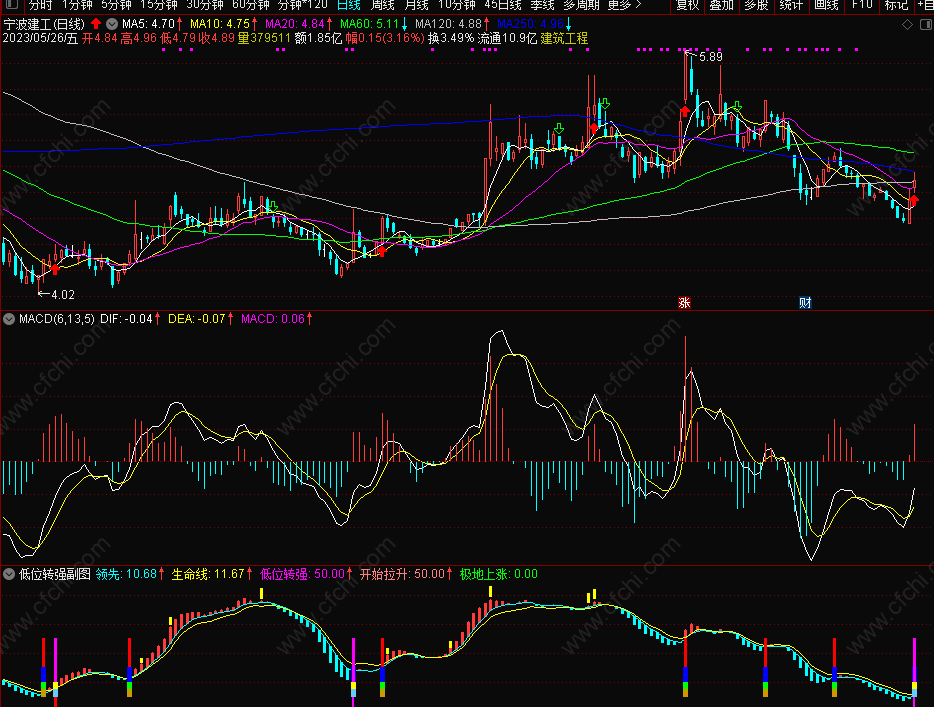This screenshot has width=934, height=707.
Task: Click the 领先: 10.68 value label
Action: (x=126, y=574)
